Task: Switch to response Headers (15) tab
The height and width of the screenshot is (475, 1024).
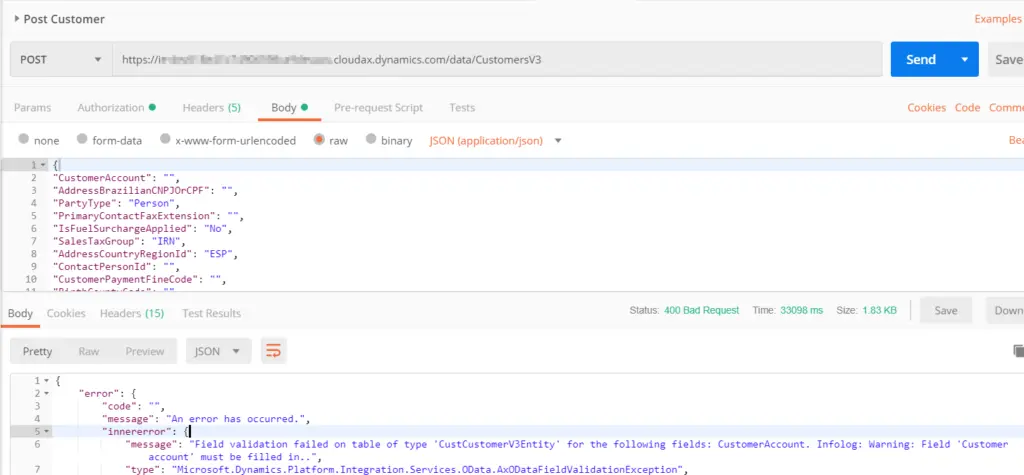Action: click(x=132, y=314)
